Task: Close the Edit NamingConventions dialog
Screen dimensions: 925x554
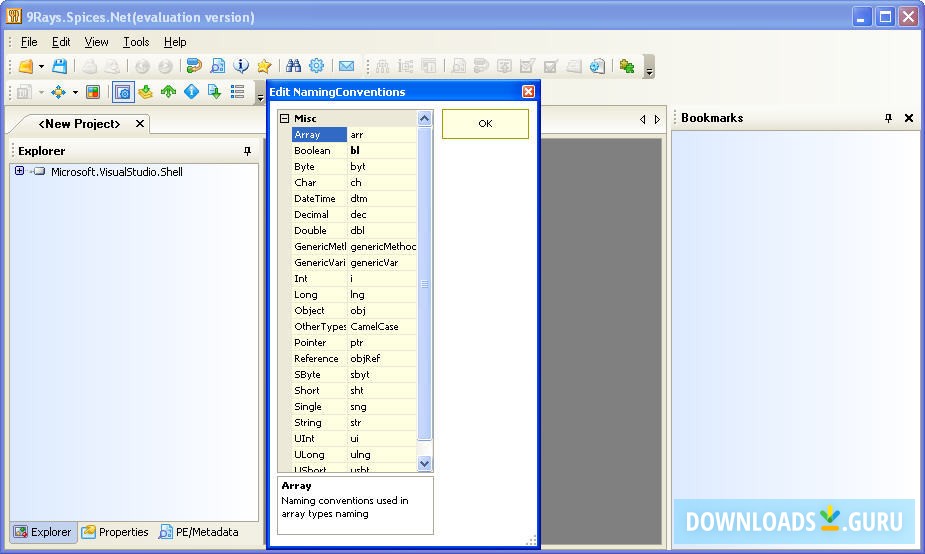Action: pos(529,91)
